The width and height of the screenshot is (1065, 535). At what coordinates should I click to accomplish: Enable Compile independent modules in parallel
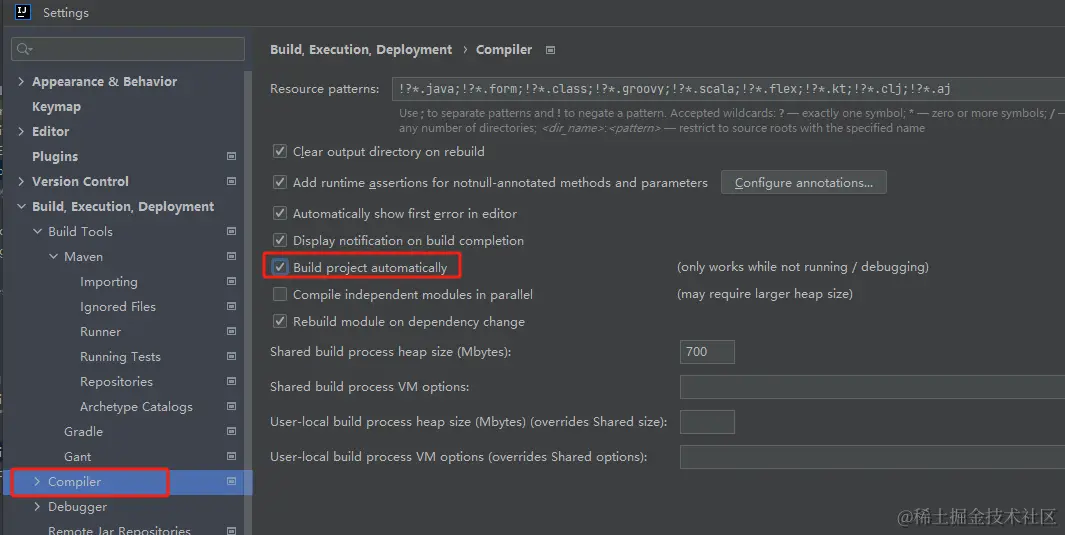(x=280, y=295)
